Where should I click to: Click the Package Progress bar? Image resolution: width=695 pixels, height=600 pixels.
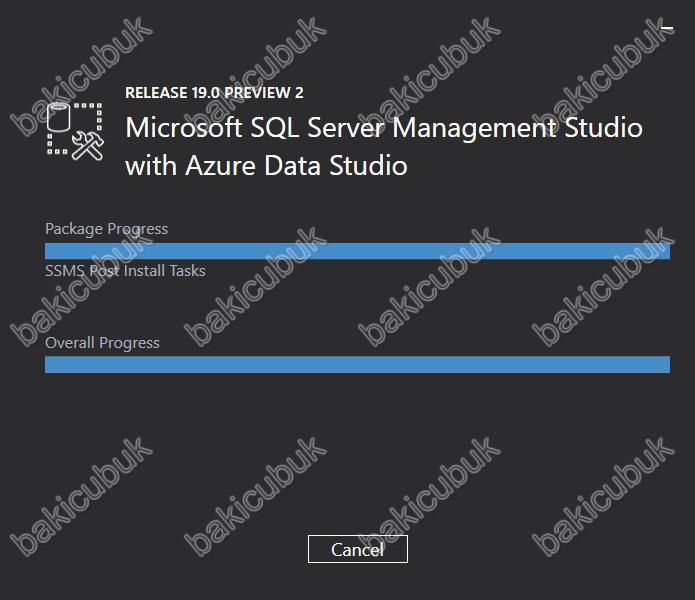357,251
